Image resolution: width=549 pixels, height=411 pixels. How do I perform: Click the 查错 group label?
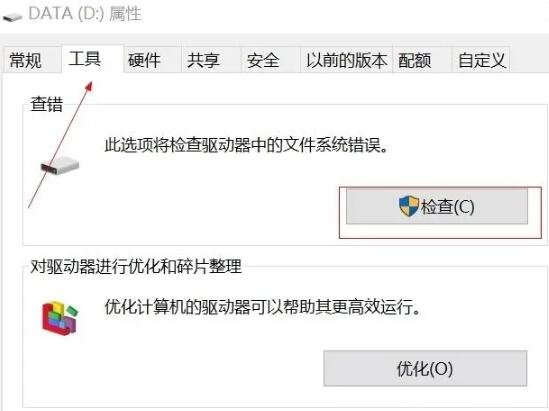pyautogui.click(x=47, y=104)
